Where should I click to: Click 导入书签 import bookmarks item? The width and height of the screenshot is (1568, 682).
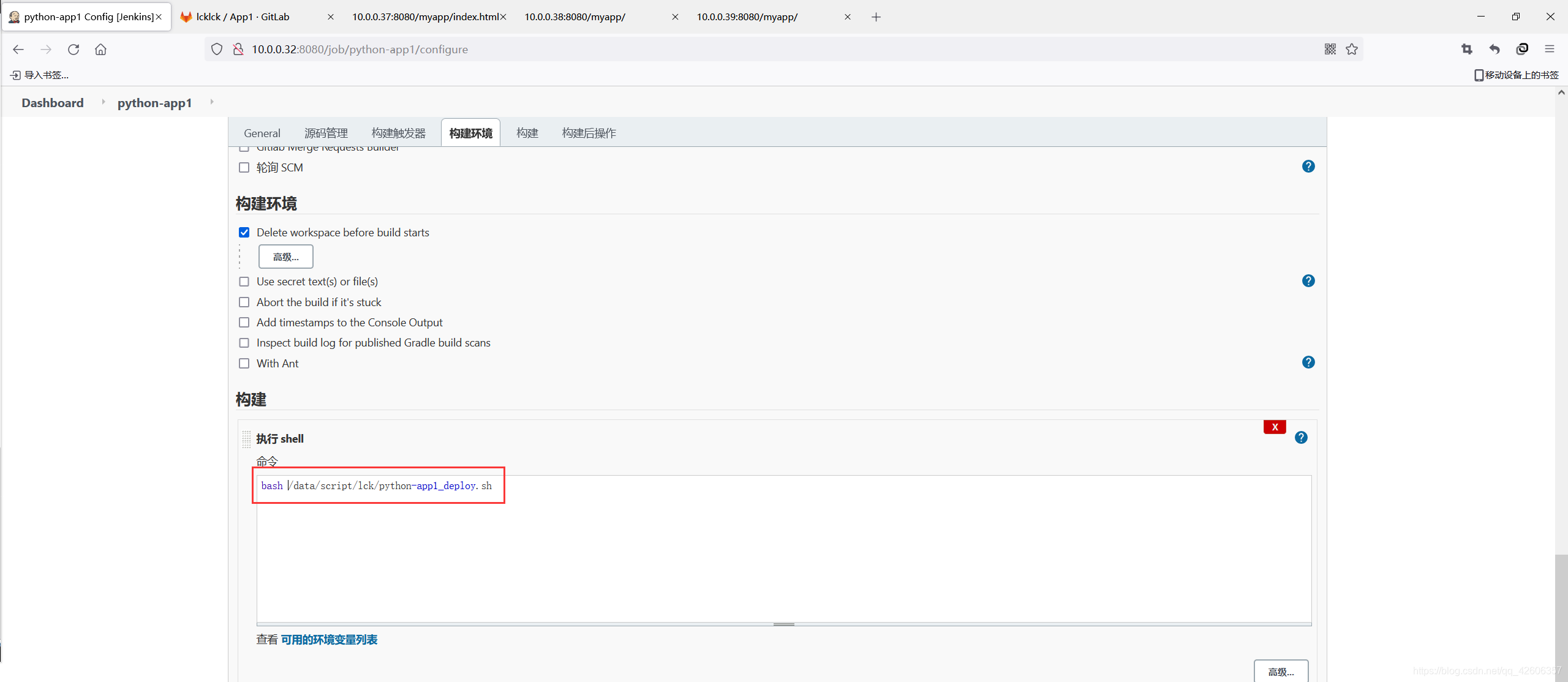(x=40, y=75)
